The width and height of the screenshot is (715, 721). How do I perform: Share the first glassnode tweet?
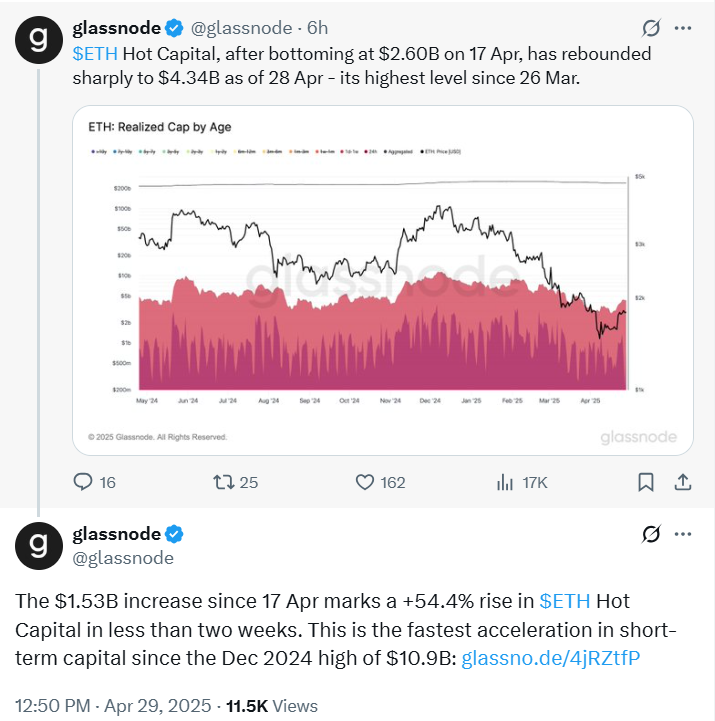pos(683,482)
